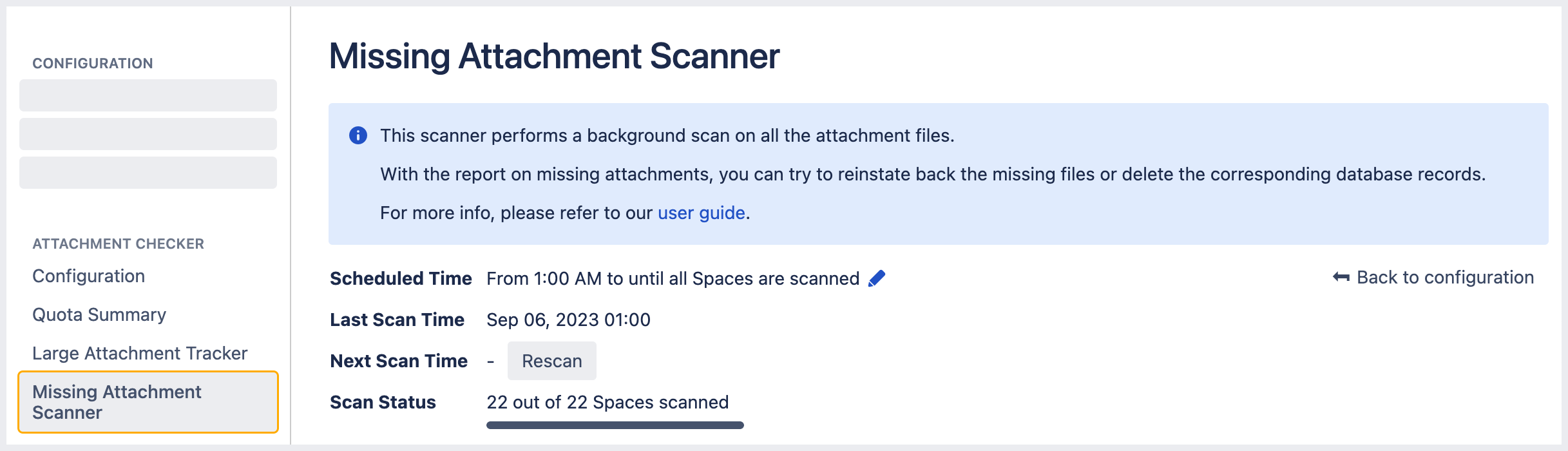Select Configuration under Attachment Checker
The width and height of the screenshot is (1568, 451).
pos(88,276)
